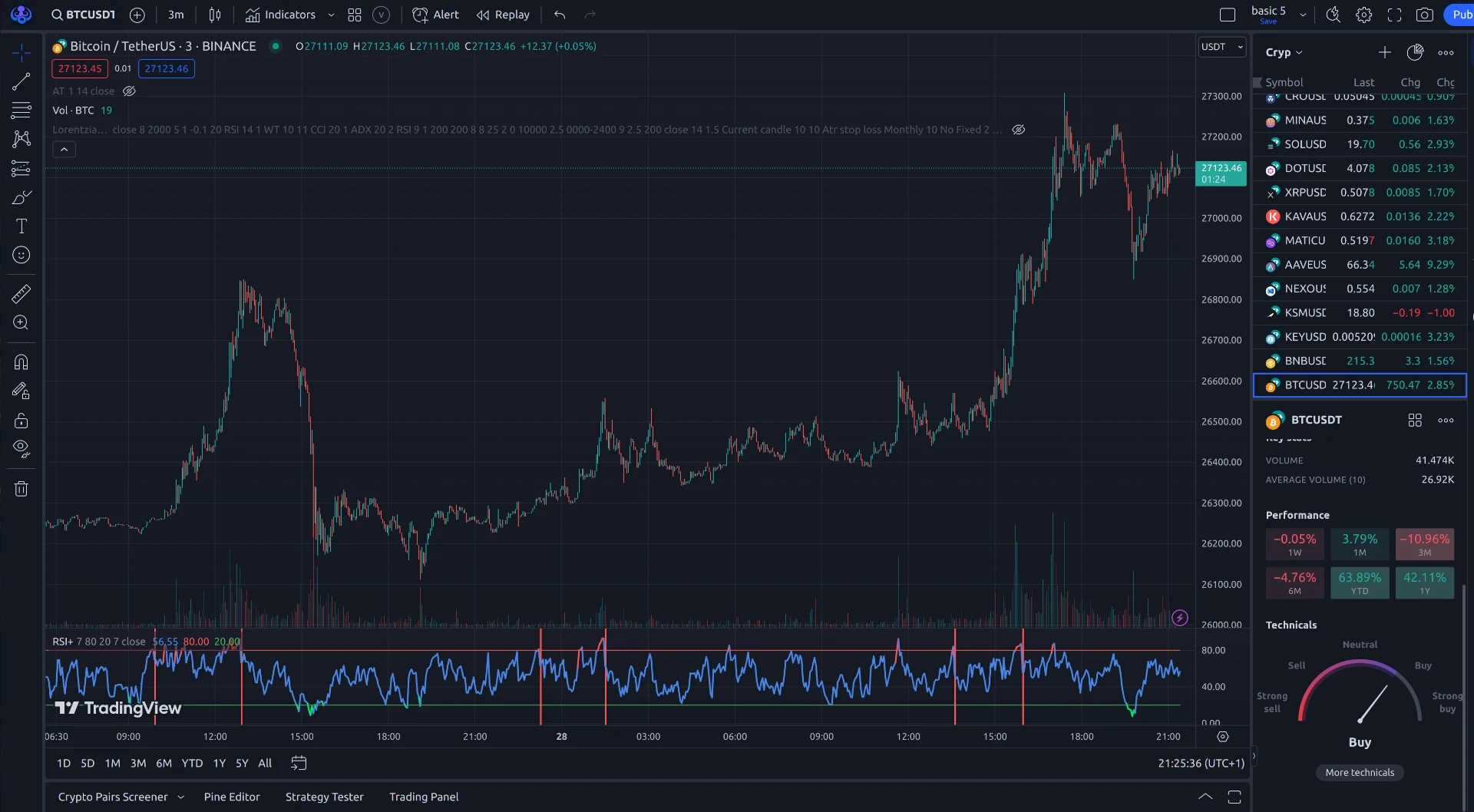Select the trend line drawing tool

point(21,81)
